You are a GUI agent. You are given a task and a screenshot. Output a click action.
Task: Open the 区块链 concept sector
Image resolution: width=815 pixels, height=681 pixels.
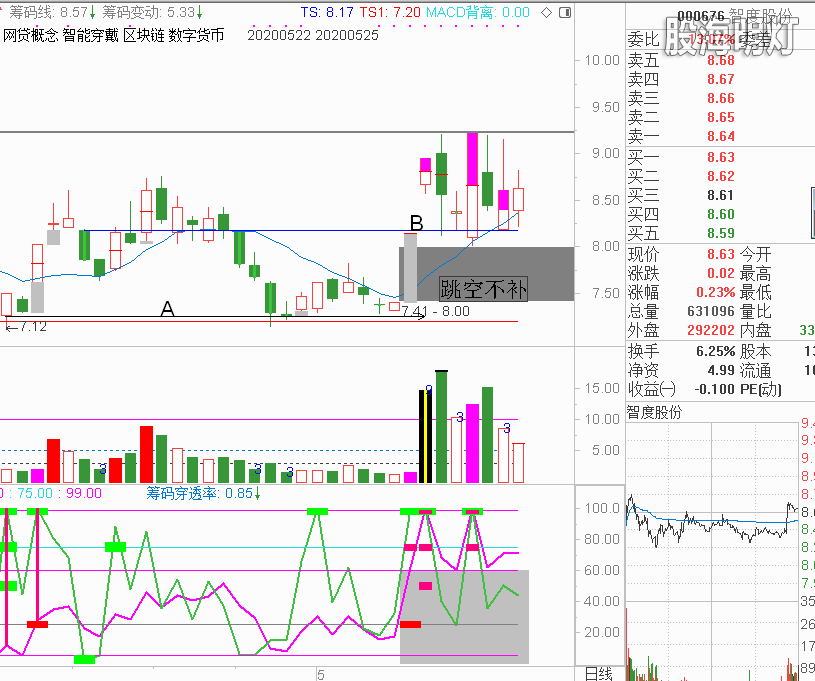[x=143, y=35]
